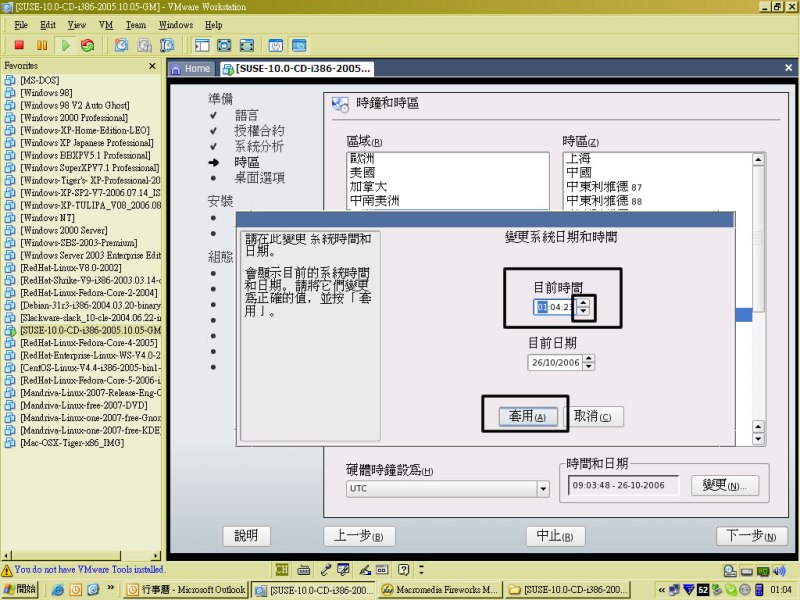This screenshot has width=800, height=600.
Task: Switch to Microsoft Outlook taskbar button
Action: pos(187,590)
